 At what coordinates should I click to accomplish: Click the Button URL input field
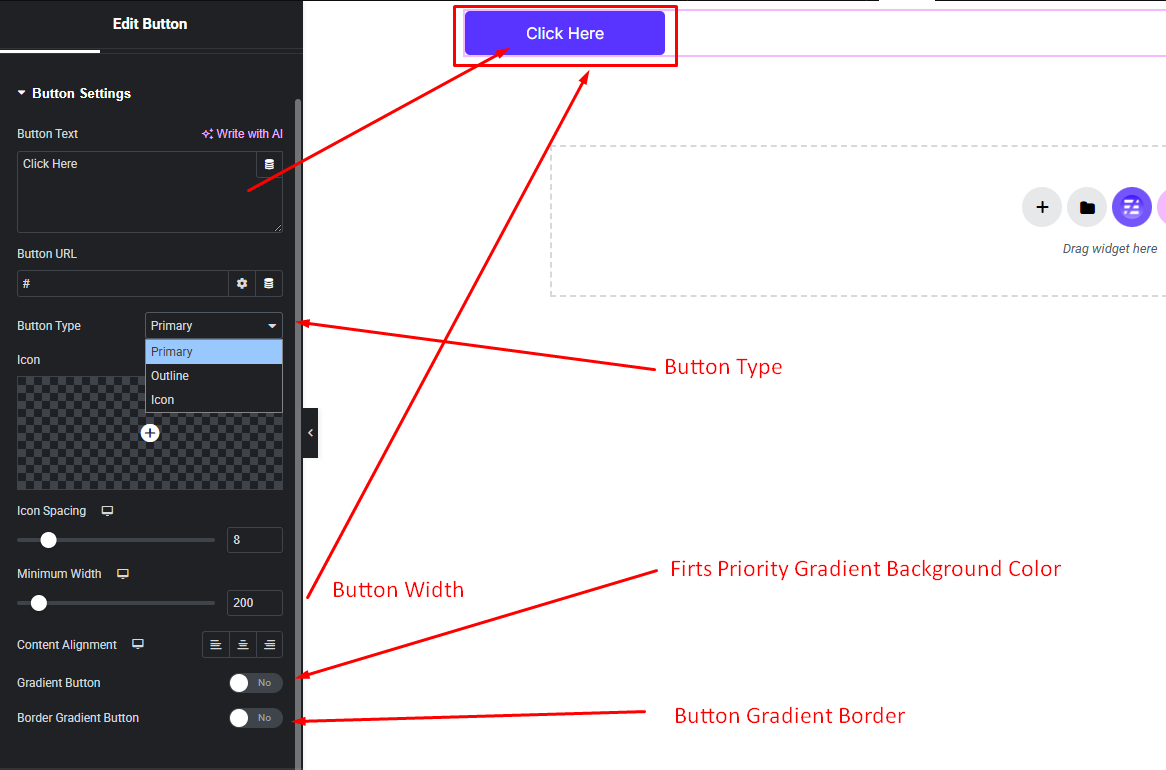click(x=123, y=283)
